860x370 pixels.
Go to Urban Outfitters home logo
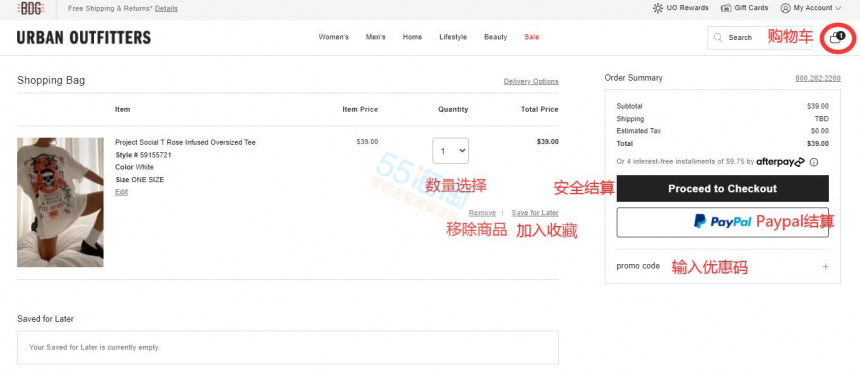[84, 37]
